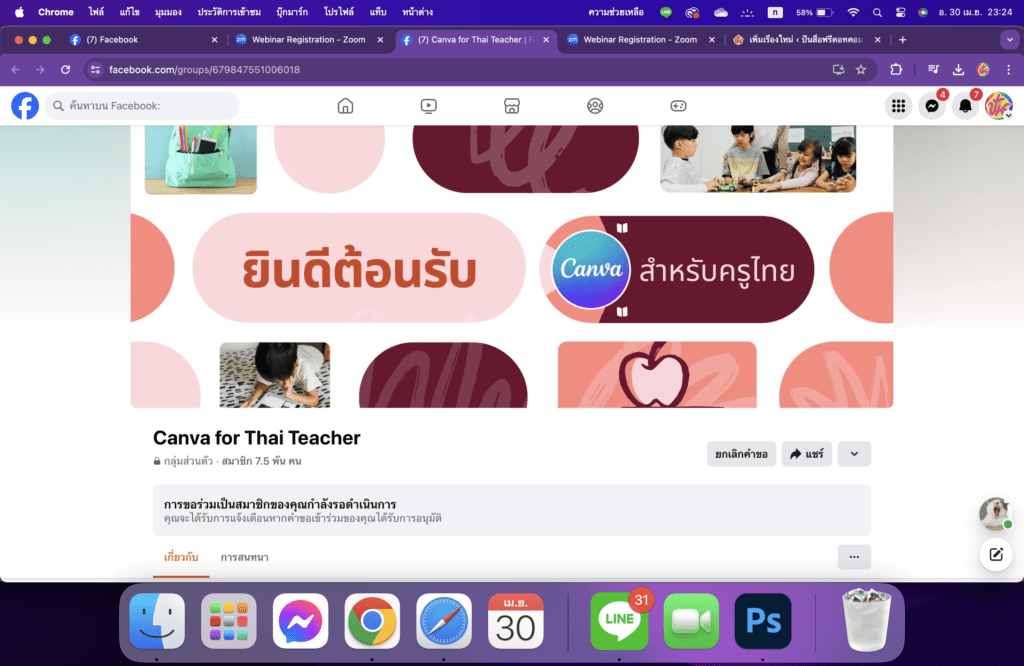Click the address bar URL
This screenshot has height=666, width=1024.
pos(204,70)
